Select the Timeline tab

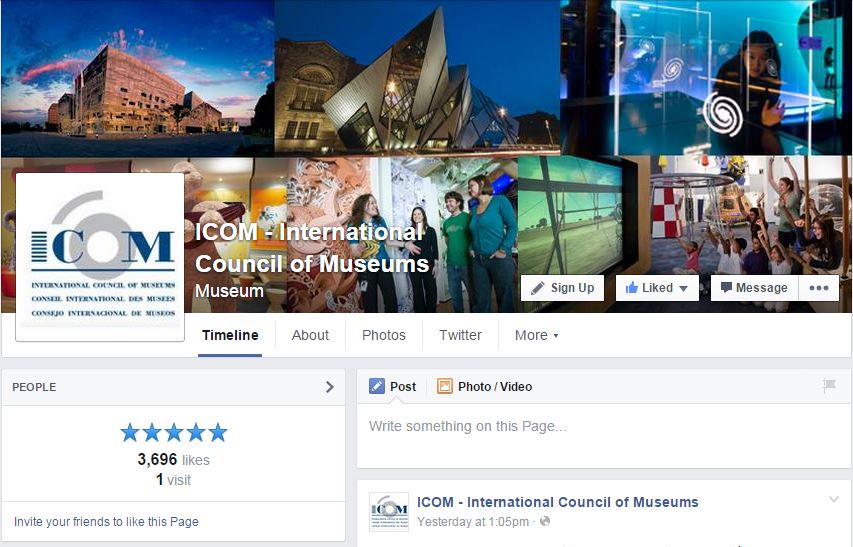230,335
